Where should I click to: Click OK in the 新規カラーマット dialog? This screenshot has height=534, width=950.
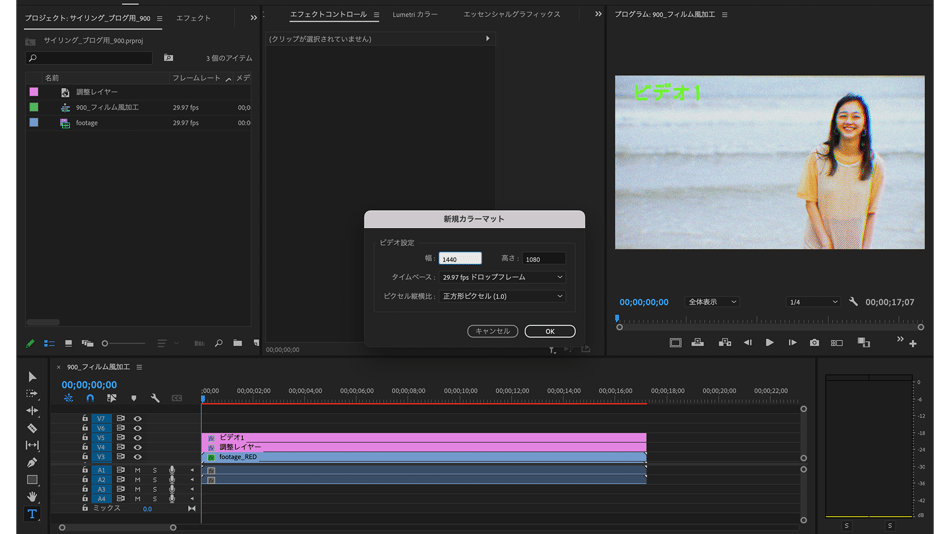coord(549,331)
